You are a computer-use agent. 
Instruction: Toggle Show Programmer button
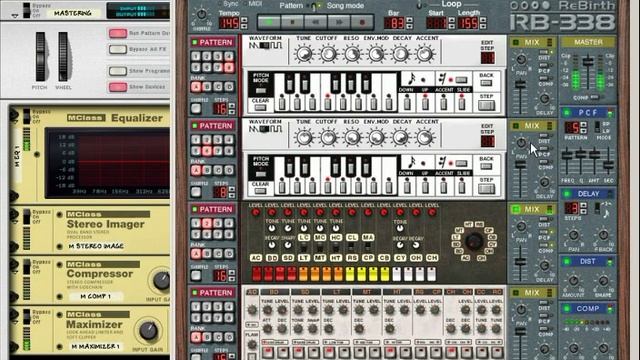[118, 71]
